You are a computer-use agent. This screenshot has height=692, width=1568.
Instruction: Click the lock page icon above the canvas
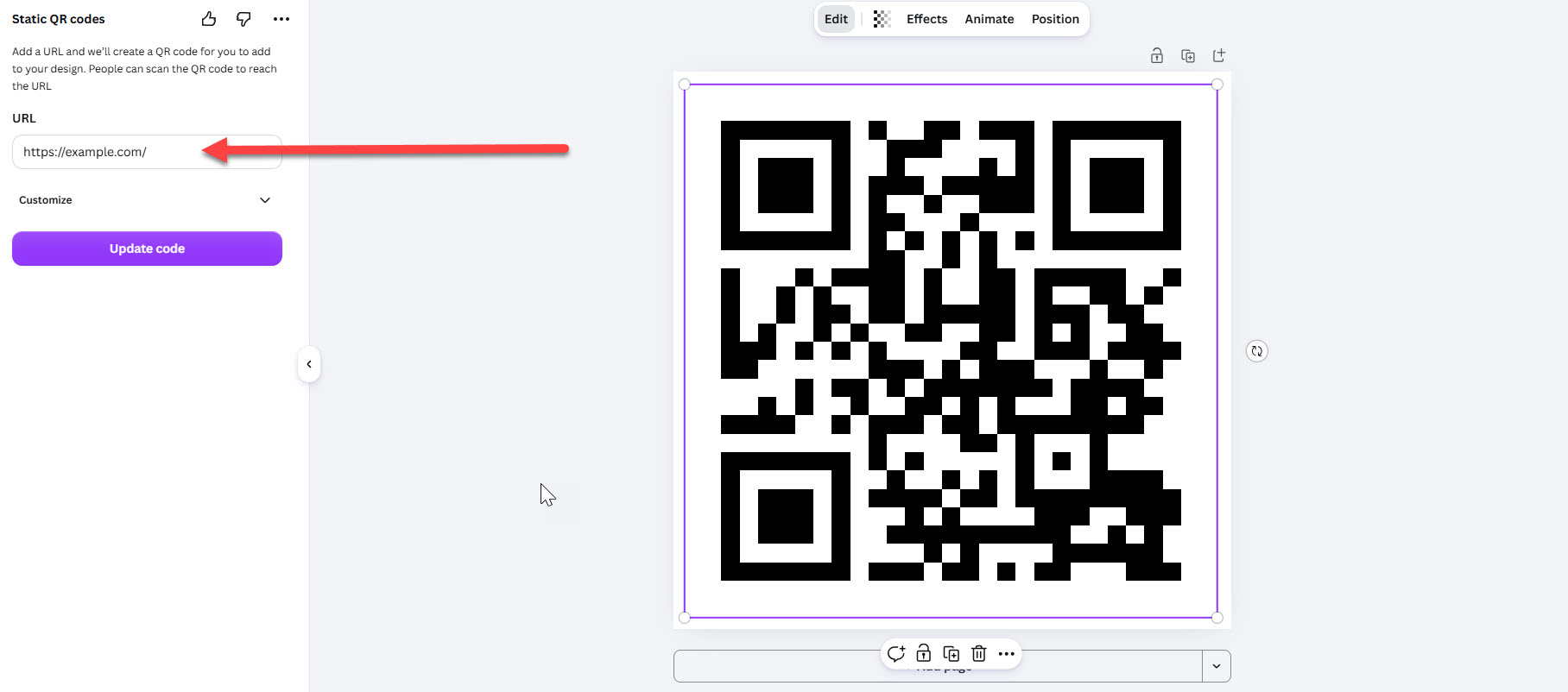coord(1157,56)
